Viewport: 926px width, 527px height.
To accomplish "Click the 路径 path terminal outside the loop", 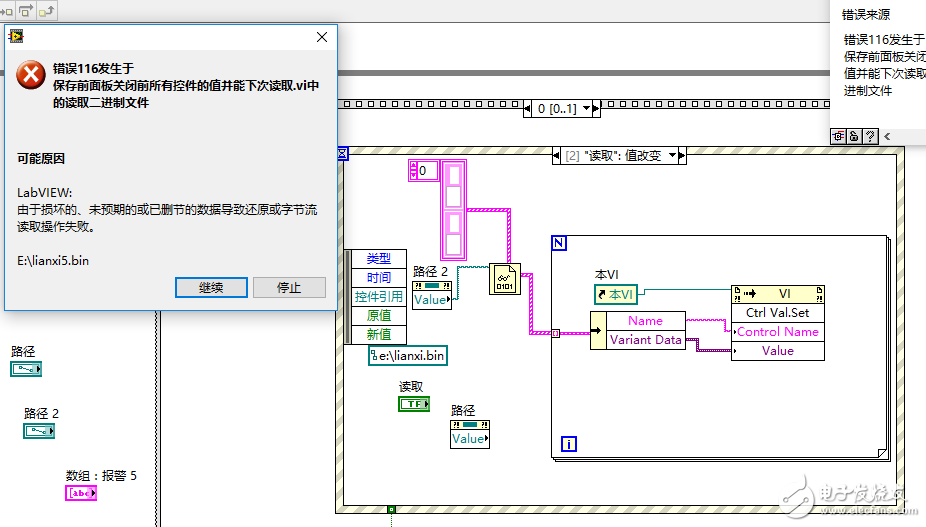I will click(26, 369).
